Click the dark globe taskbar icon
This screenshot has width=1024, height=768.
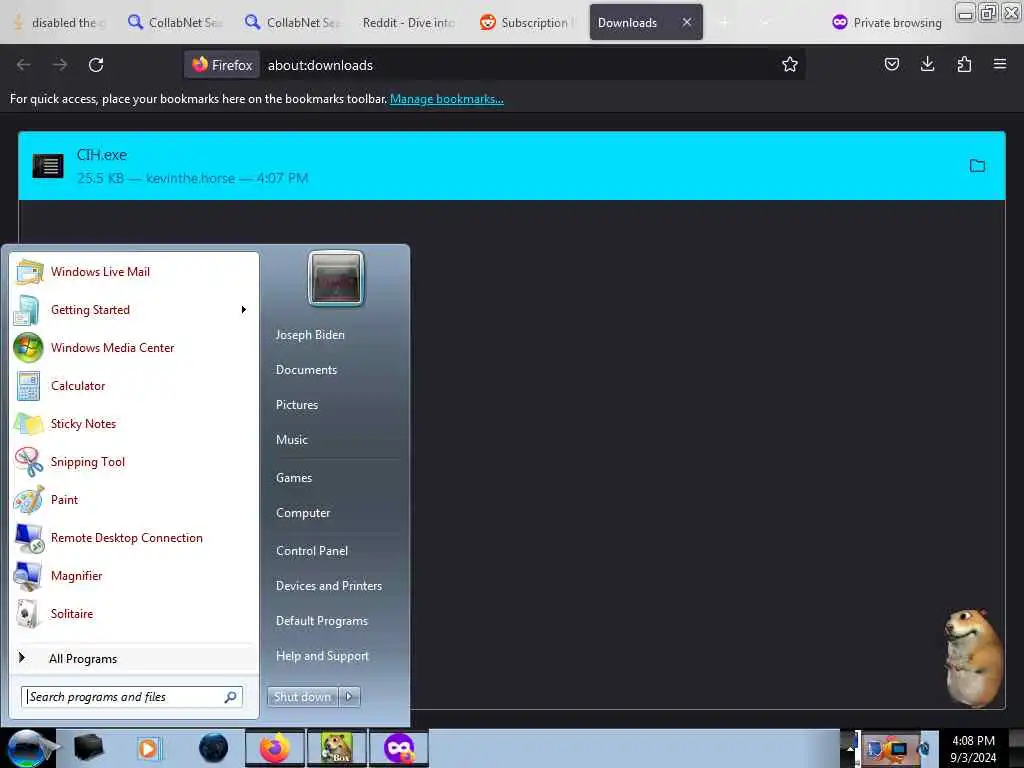(x=214, y=748)
